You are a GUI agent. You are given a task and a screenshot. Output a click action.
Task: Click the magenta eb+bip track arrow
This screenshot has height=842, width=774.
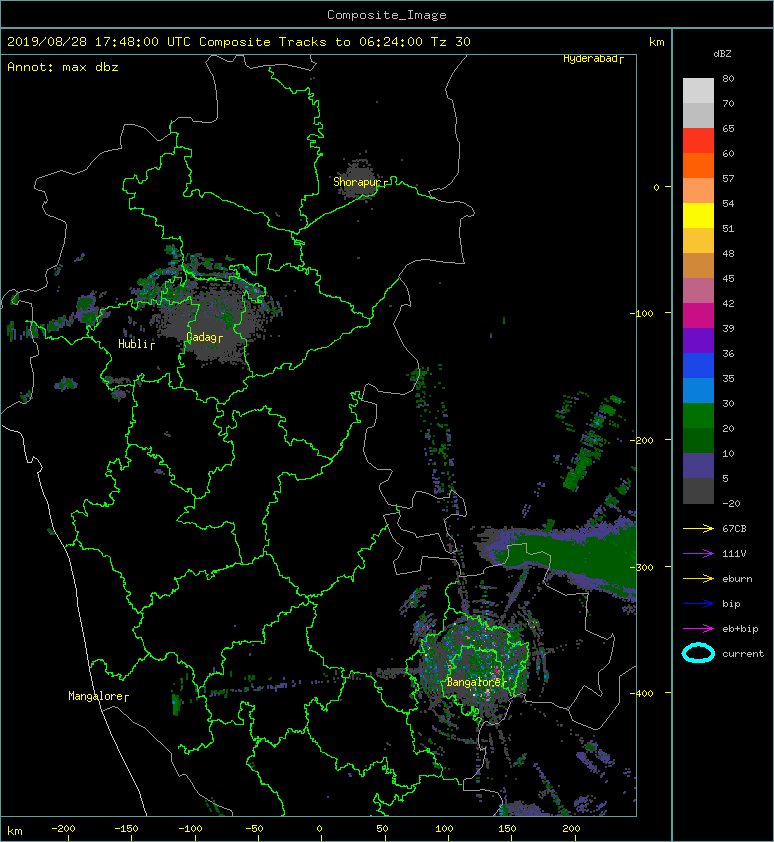[x=698, y=628]
